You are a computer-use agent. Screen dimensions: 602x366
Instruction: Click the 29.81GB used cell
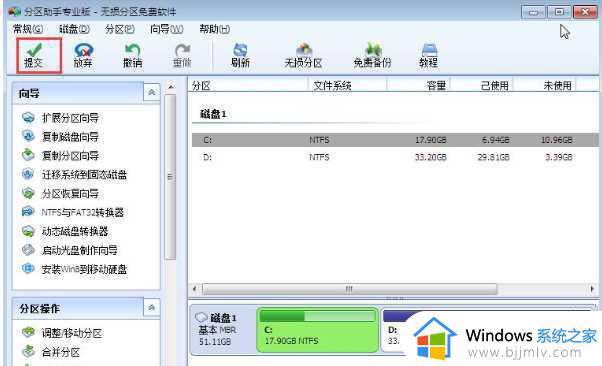tap(493, 157)
